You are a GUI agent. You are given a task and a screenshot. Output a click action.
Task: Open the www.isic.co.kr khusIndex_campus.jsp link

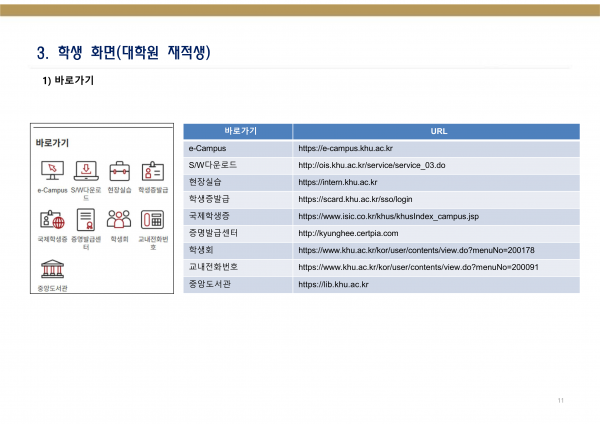[x=389, y=216]
